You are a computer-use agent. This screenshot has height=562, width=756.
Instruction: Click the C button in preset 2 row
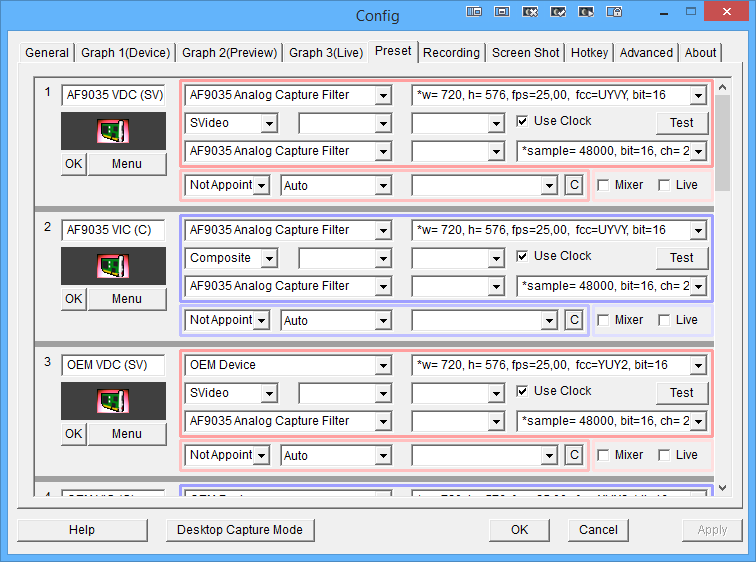[x=574, y=320]
